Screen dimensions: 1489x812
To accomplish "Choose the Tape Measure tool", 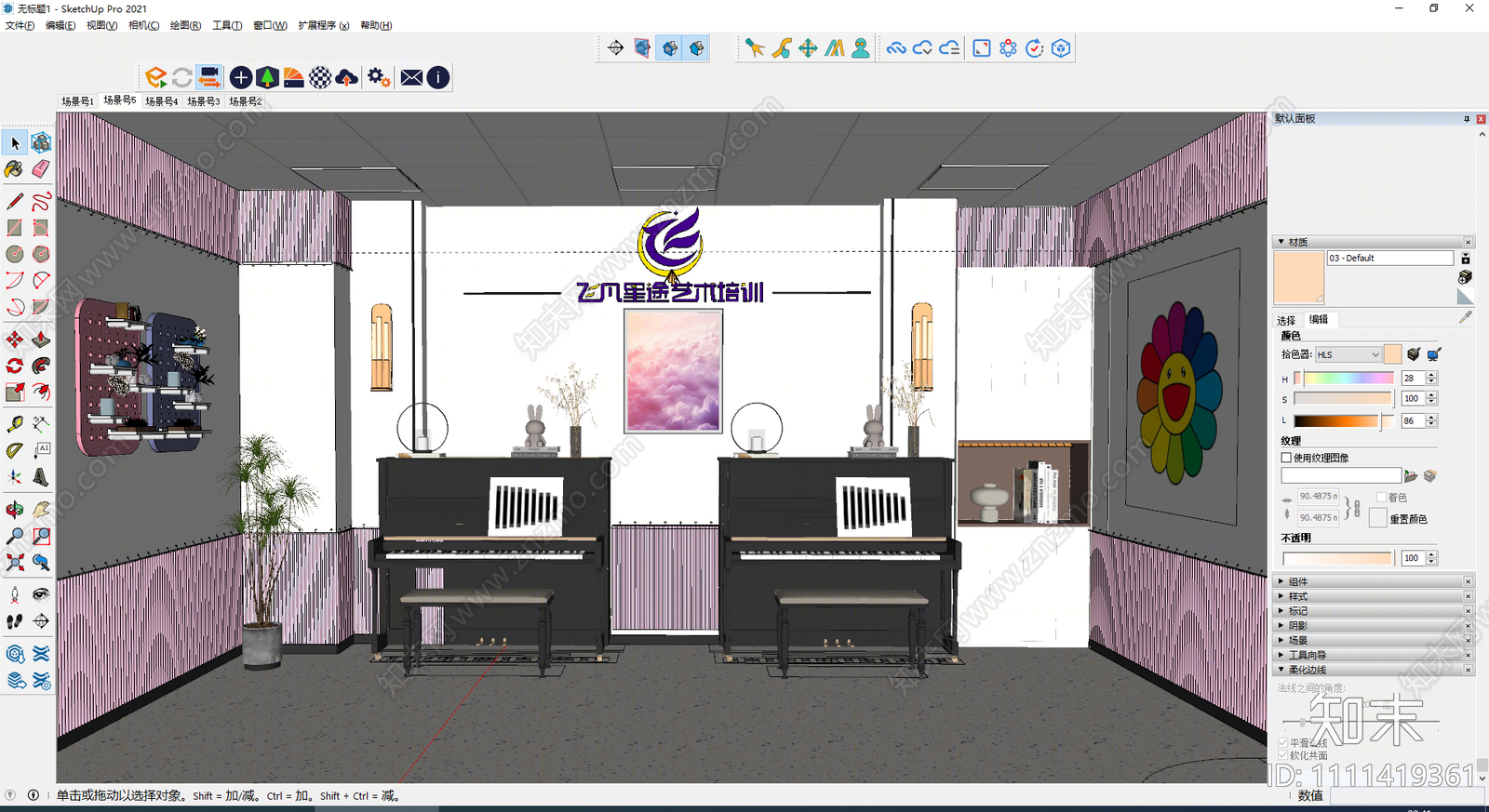I will click(x=15, y=424).
